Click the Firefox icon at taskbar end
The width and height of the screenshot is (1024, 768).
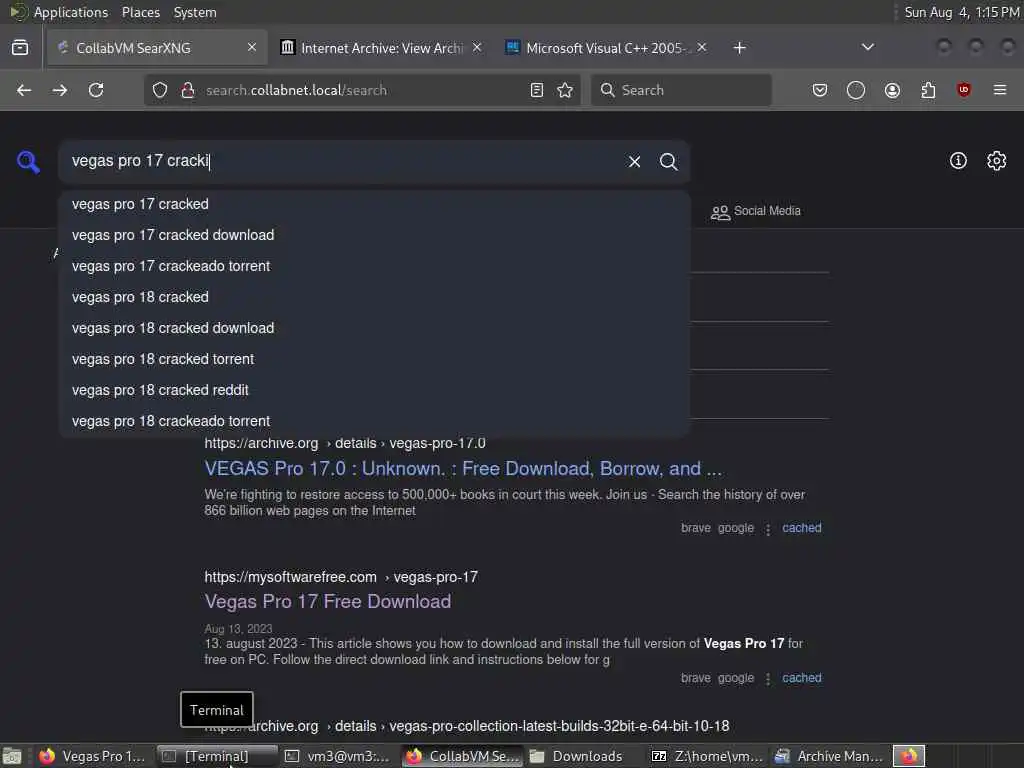(x=909, y=756)
